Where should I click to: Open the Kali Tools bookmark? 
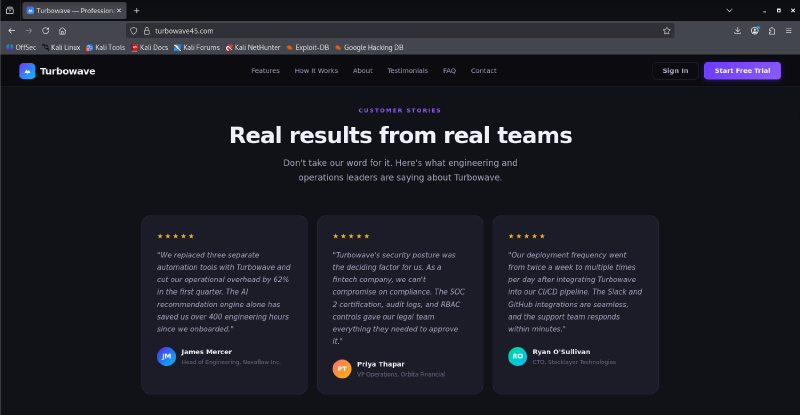coord(106,47)
